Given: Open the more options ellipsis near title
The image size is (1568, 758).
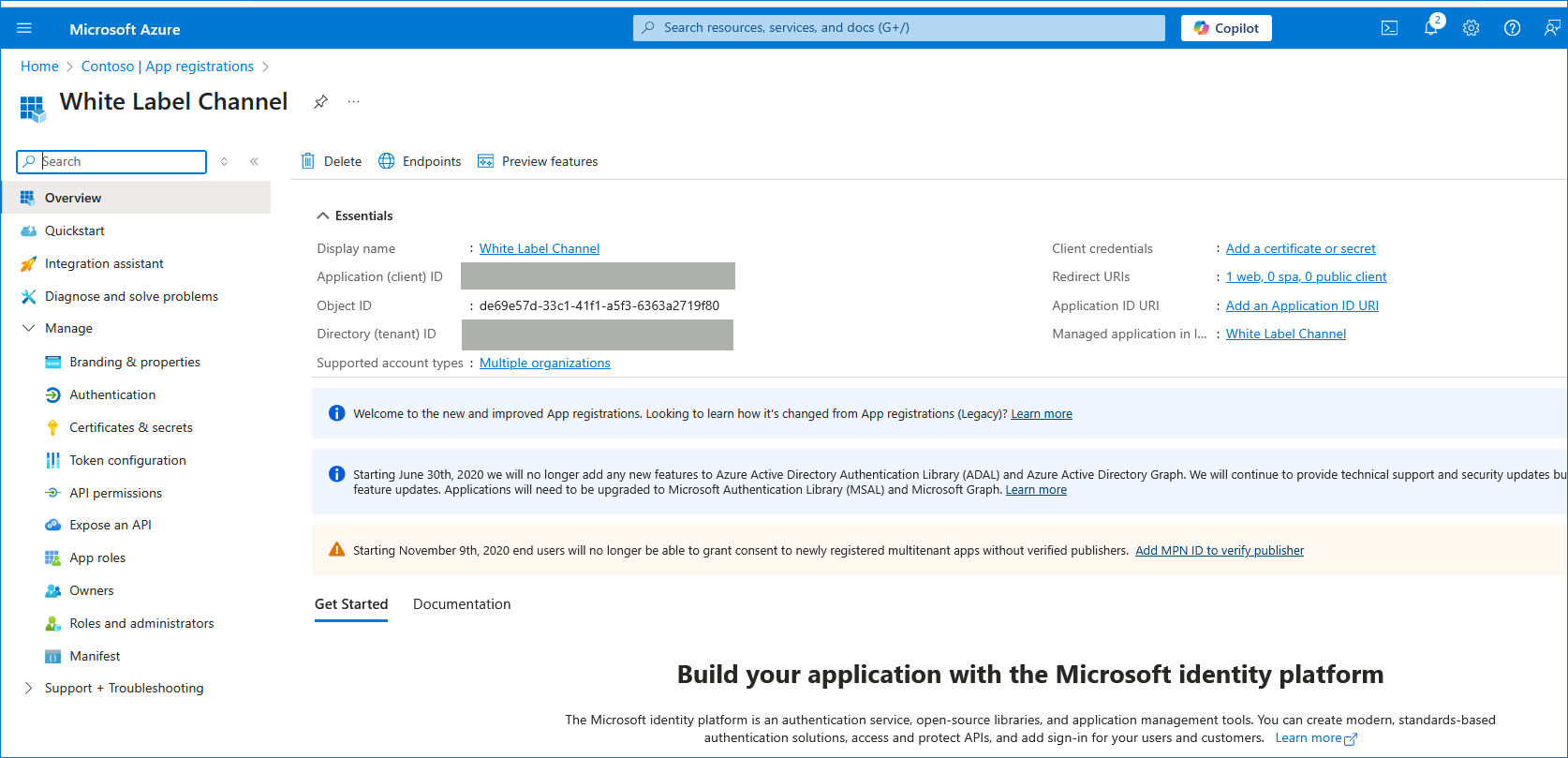Looking at the screenshot, I should click(x=353, y=102).
